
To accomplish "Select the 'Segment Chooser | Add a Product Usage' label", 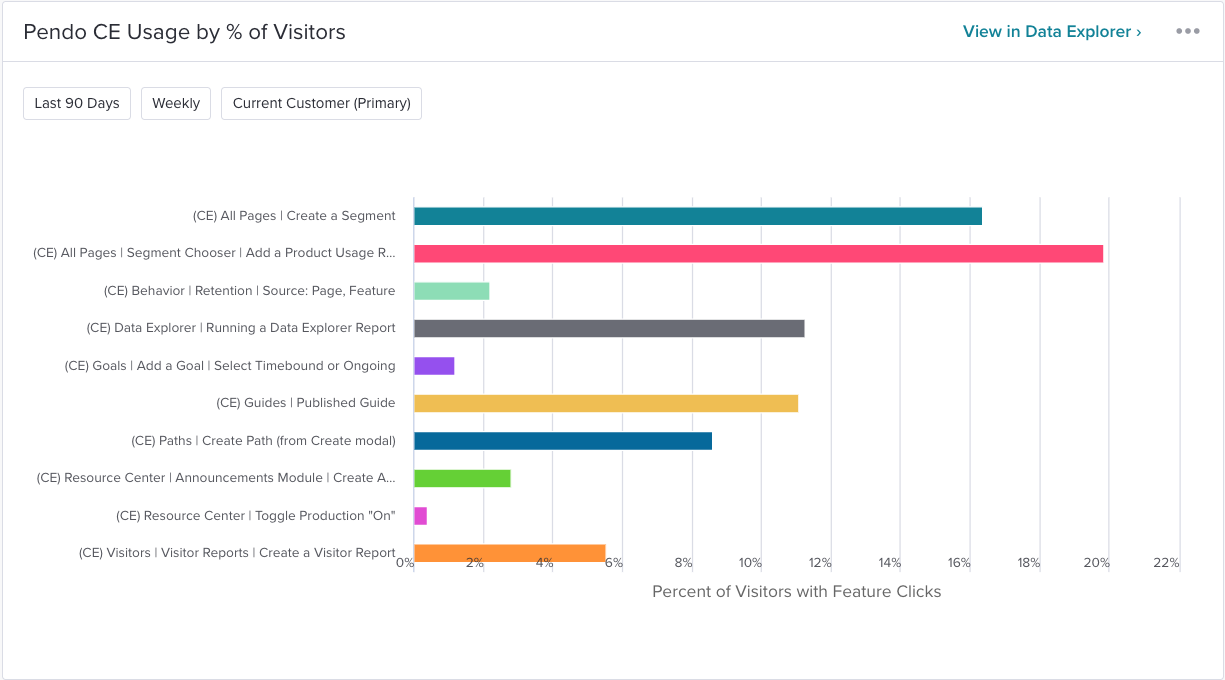I will 214,253.
